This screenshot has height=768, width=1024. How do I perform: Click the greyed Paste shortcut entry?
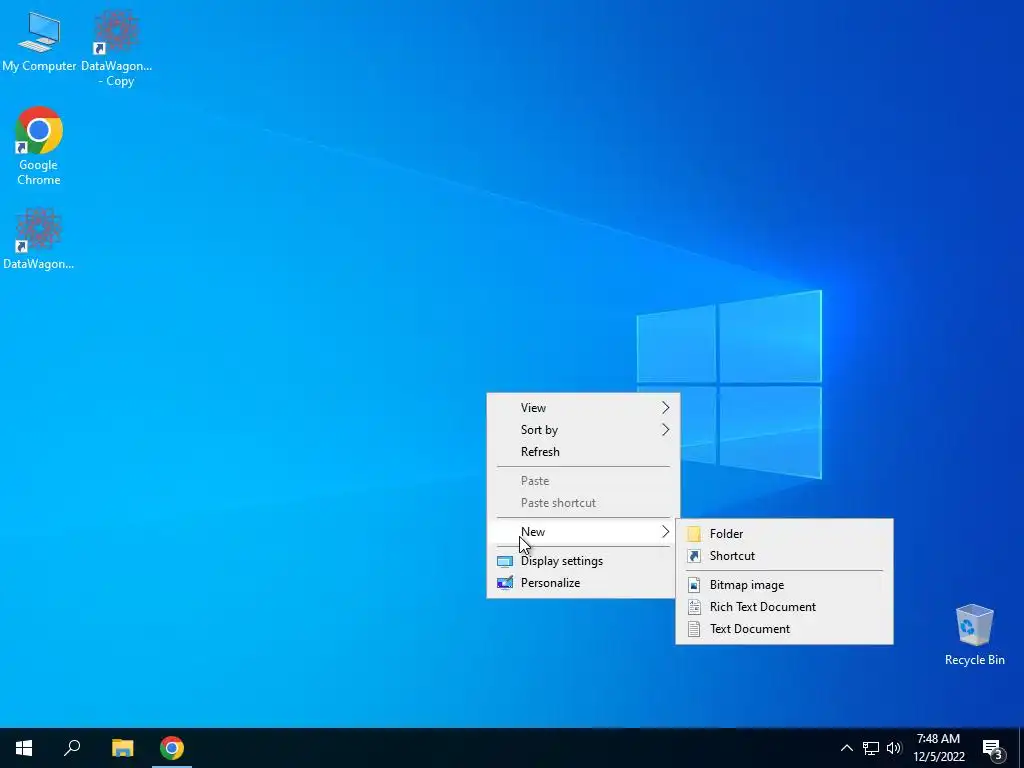pyautogui.click(x=583, y=503)
